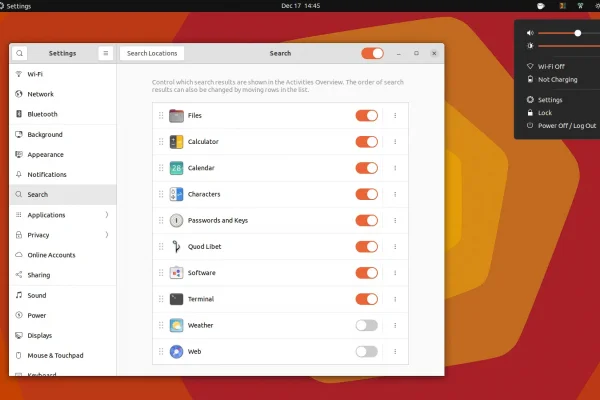
Task: Enable Weather search results
Action: [367, 325]
